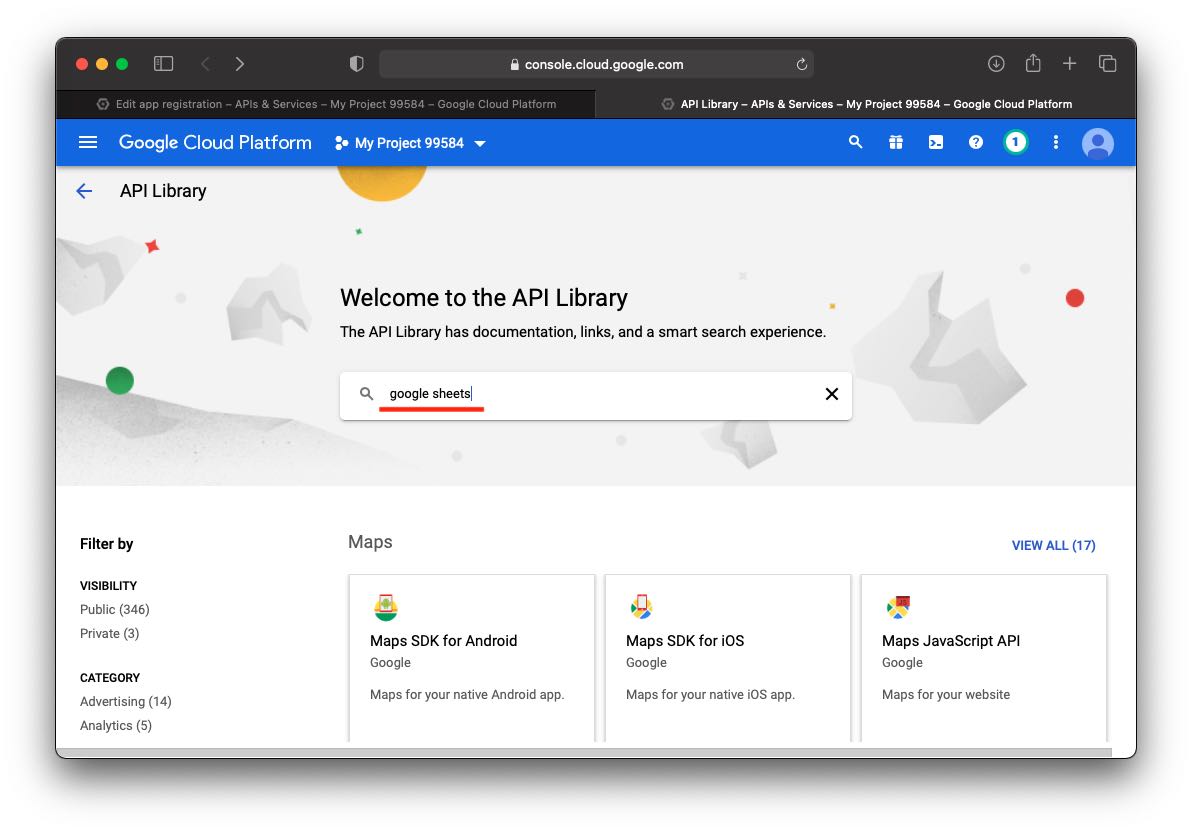The width and height of the screenshot is (1192, 832).
Task: Filter by Analytics (5) category
Action: click(116, 726)
